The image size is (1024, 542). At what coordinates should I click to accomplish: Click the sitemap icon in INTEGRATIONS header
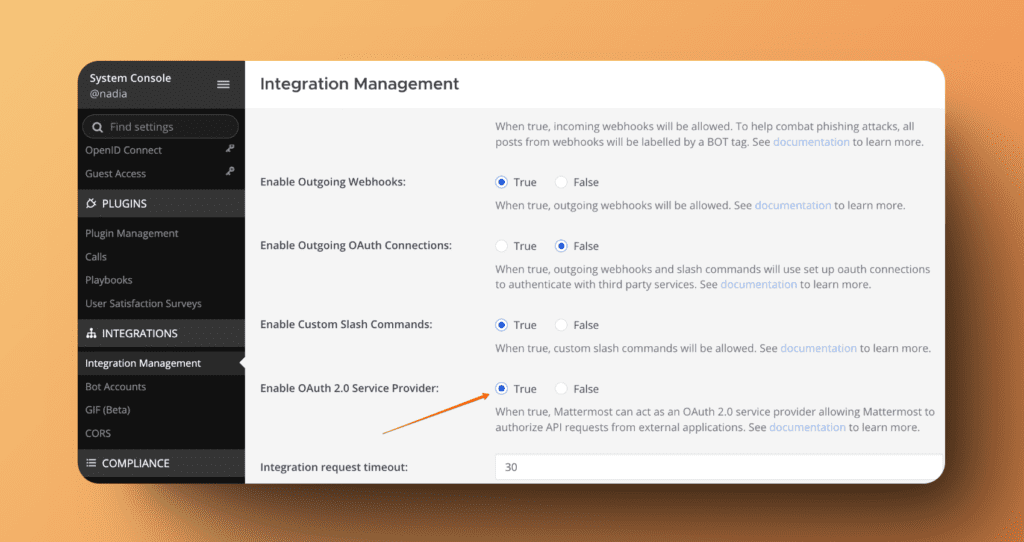coord(92,334)
